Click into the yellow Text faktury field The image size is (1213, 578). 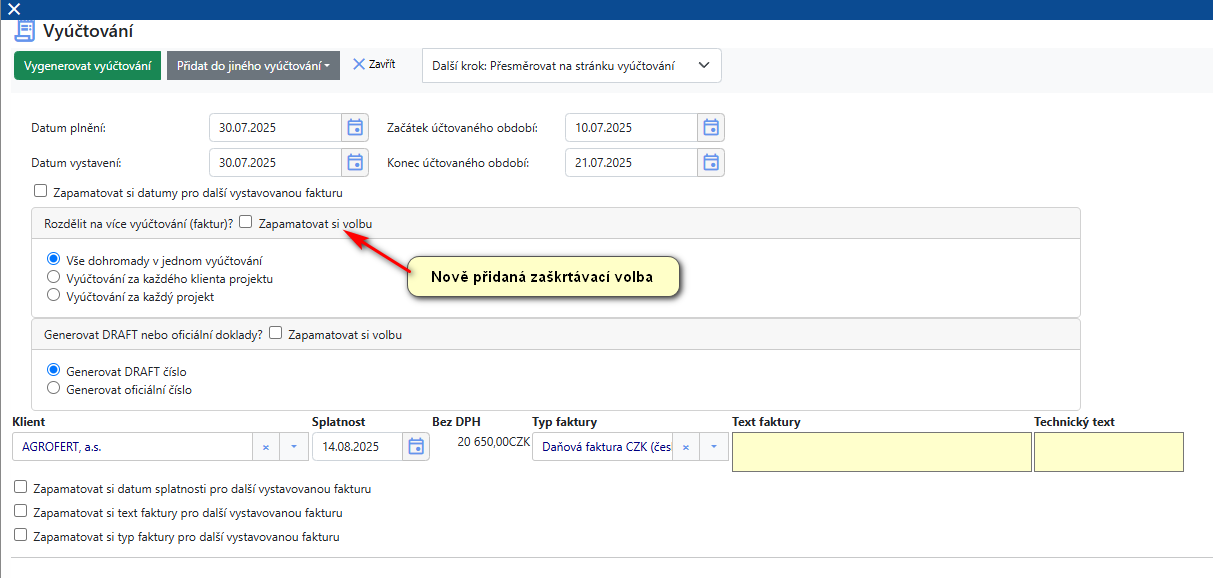(881, 452)
